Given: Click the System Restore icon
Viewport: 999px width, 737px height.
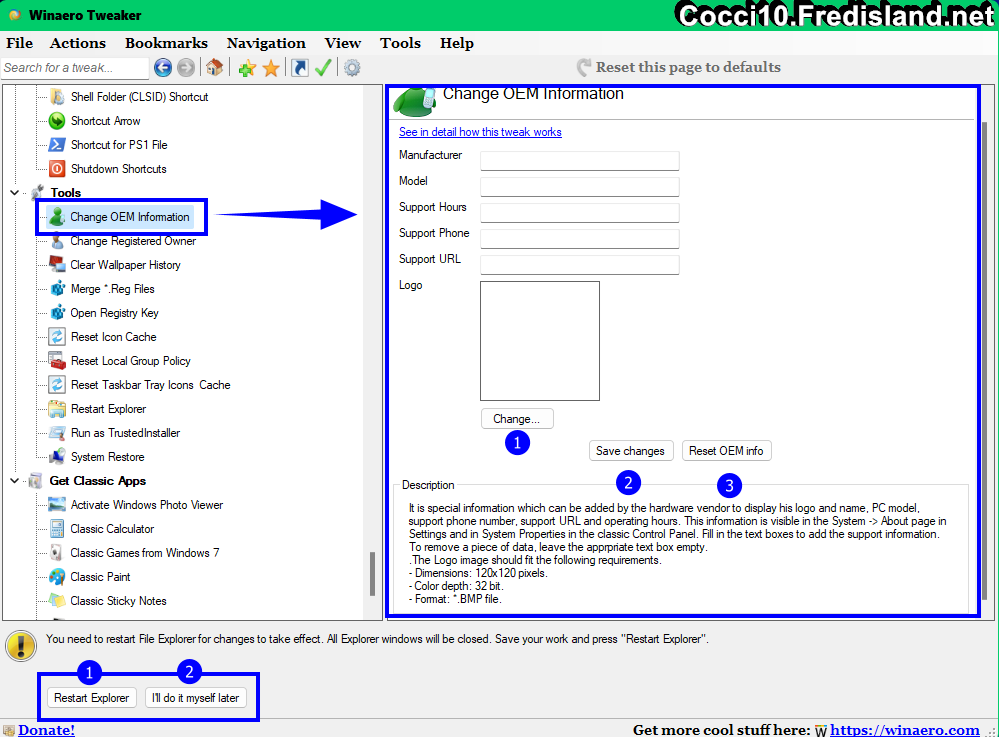Looking at the screenshot, I should coord(57,457).
